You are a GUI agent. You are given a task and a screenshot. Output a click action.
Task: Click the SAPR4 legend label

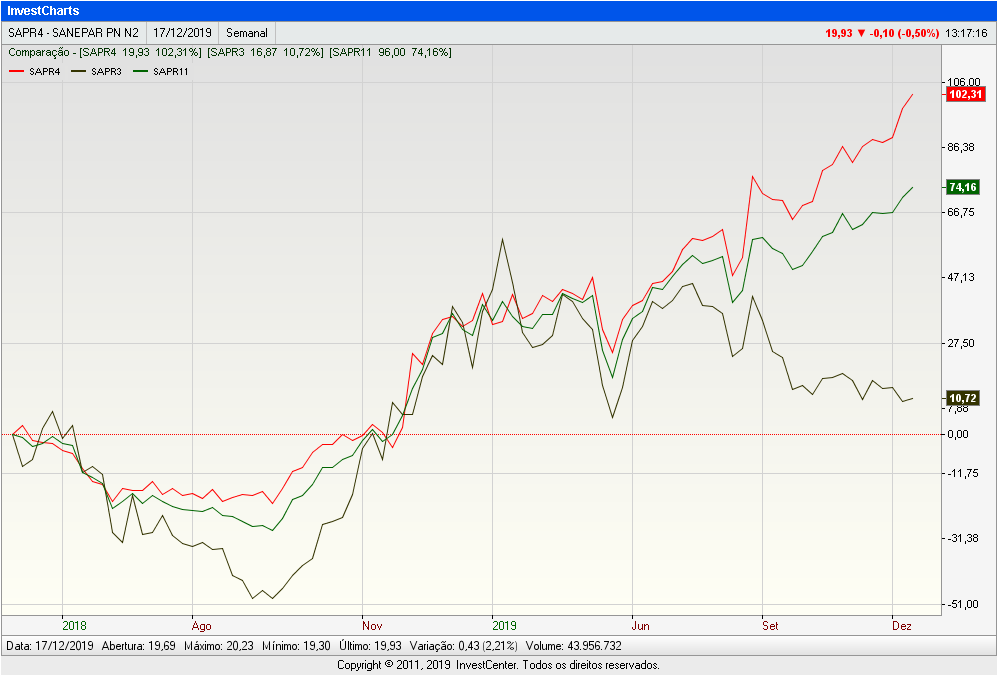[45, 71]
